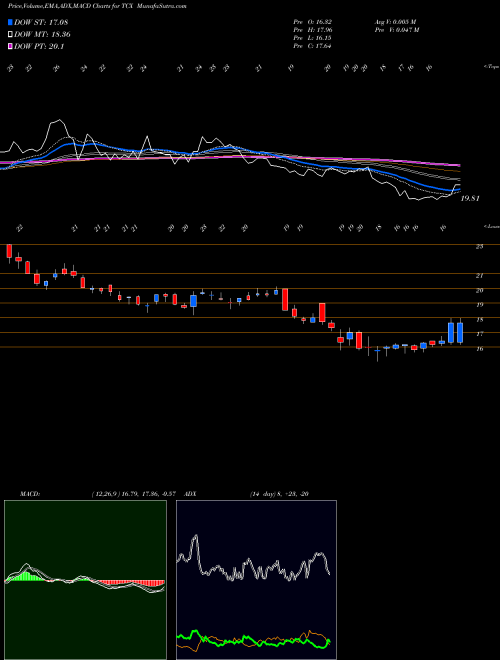
Task: Click the last blue candlestick on the right
Action: click(460, 333)
